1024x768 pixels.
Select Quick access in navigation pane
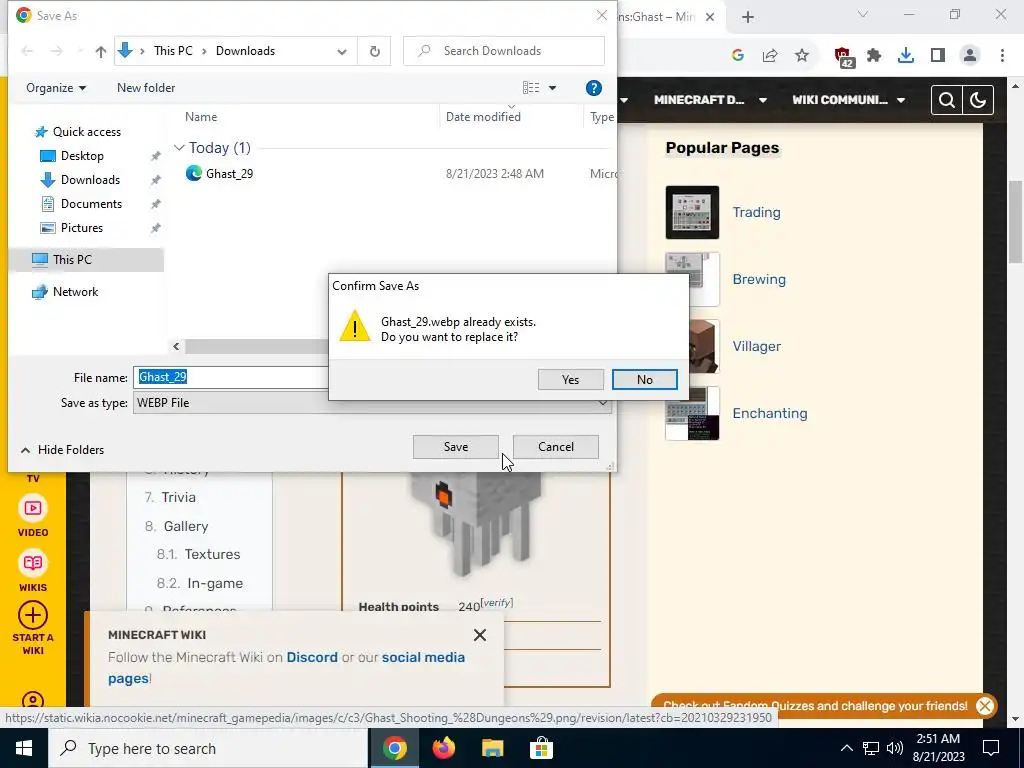pyautogui.click(x=86, y=132)
